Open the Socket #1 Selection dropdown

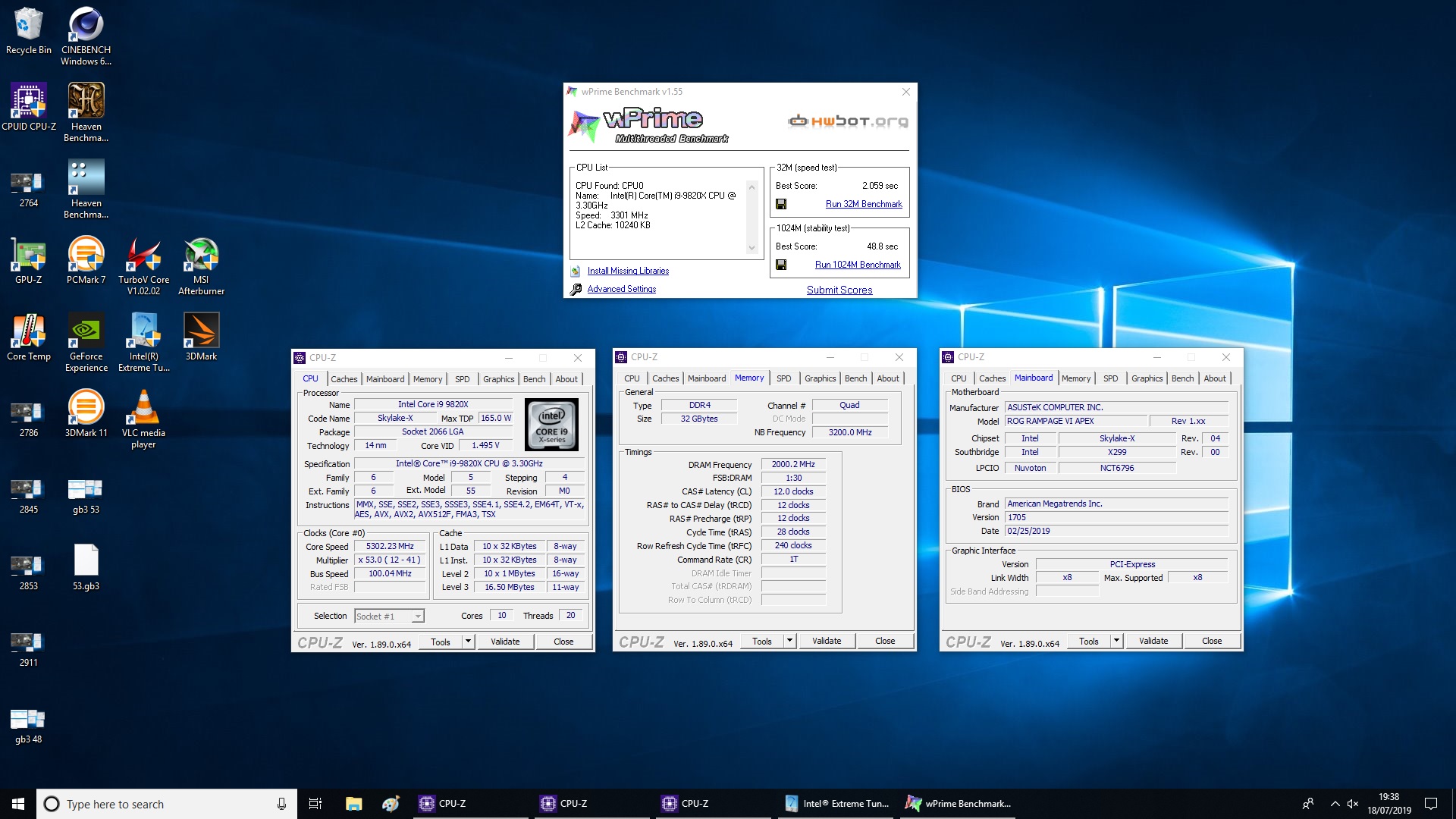click(x=389, y=617)
